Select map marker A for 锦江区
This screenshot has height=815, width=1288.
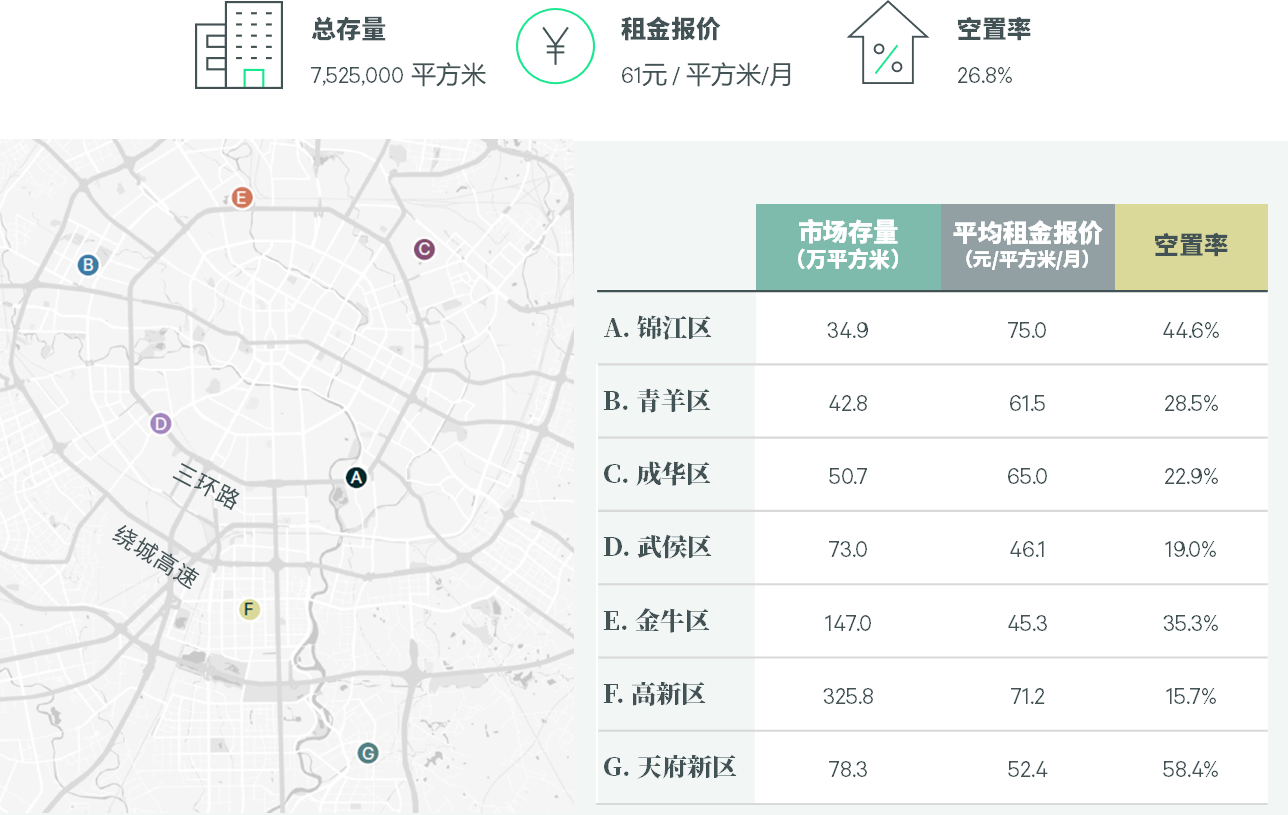(356, 477)
